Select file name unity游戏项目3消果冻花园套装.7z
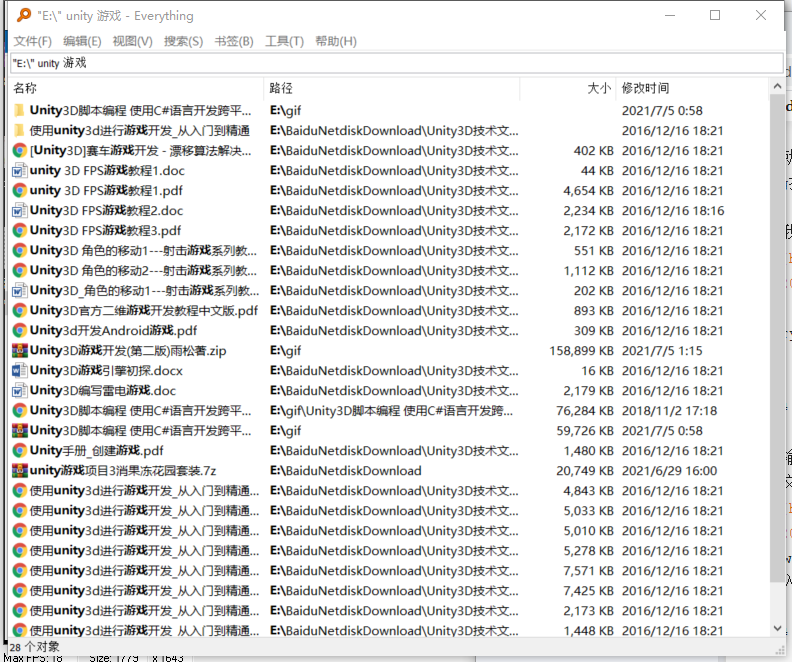 coord(123,471)
